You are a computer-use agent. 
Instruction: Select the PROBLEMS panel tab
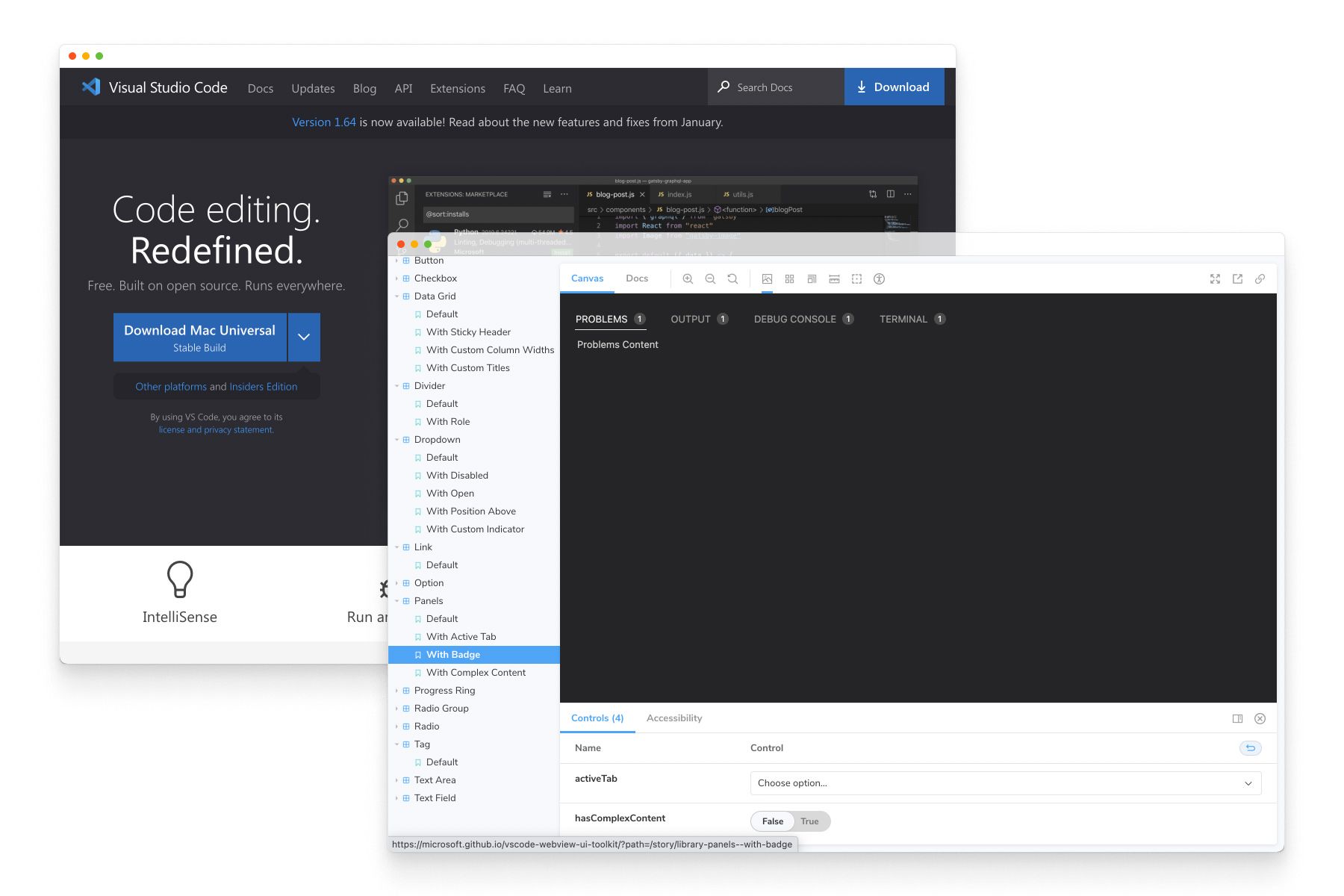coord(610,319)
